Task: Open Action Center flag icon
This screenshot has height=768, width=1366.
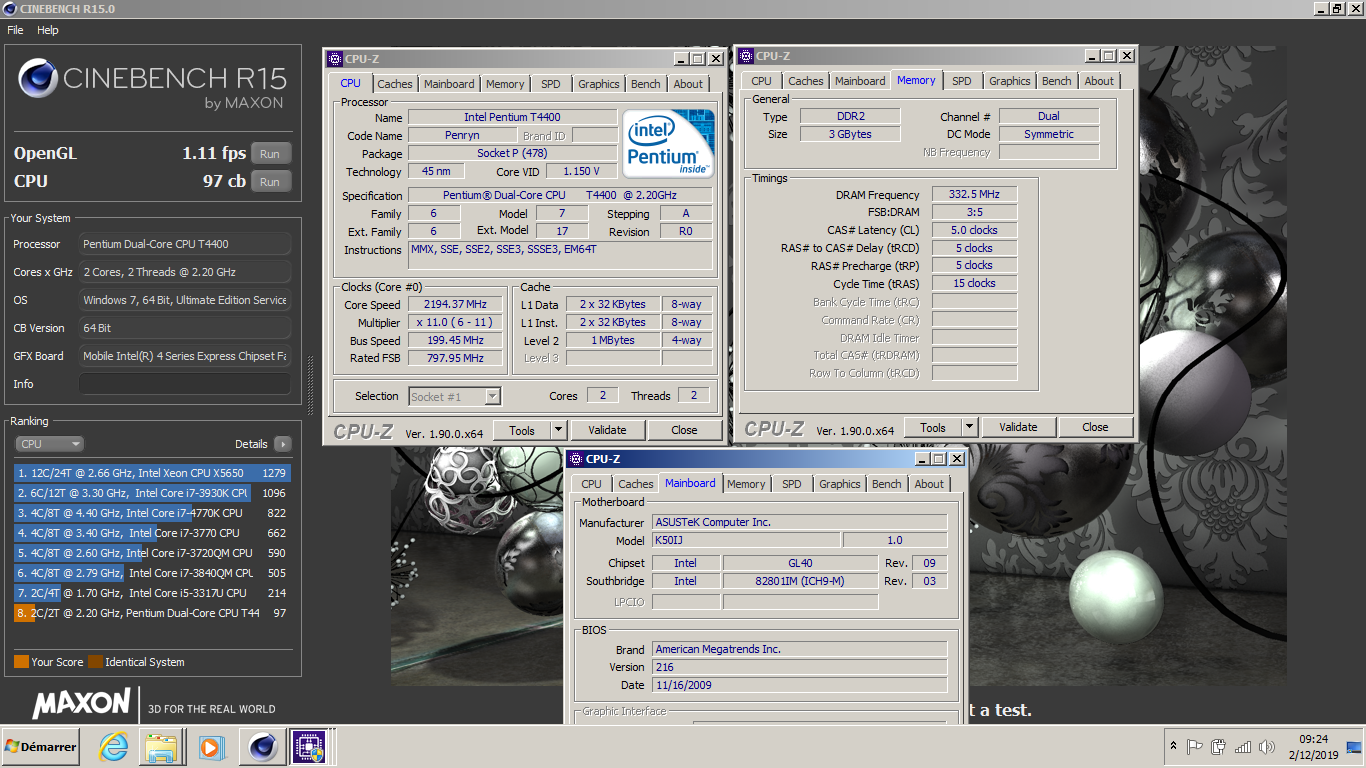Action: [x=1194, y=746]
